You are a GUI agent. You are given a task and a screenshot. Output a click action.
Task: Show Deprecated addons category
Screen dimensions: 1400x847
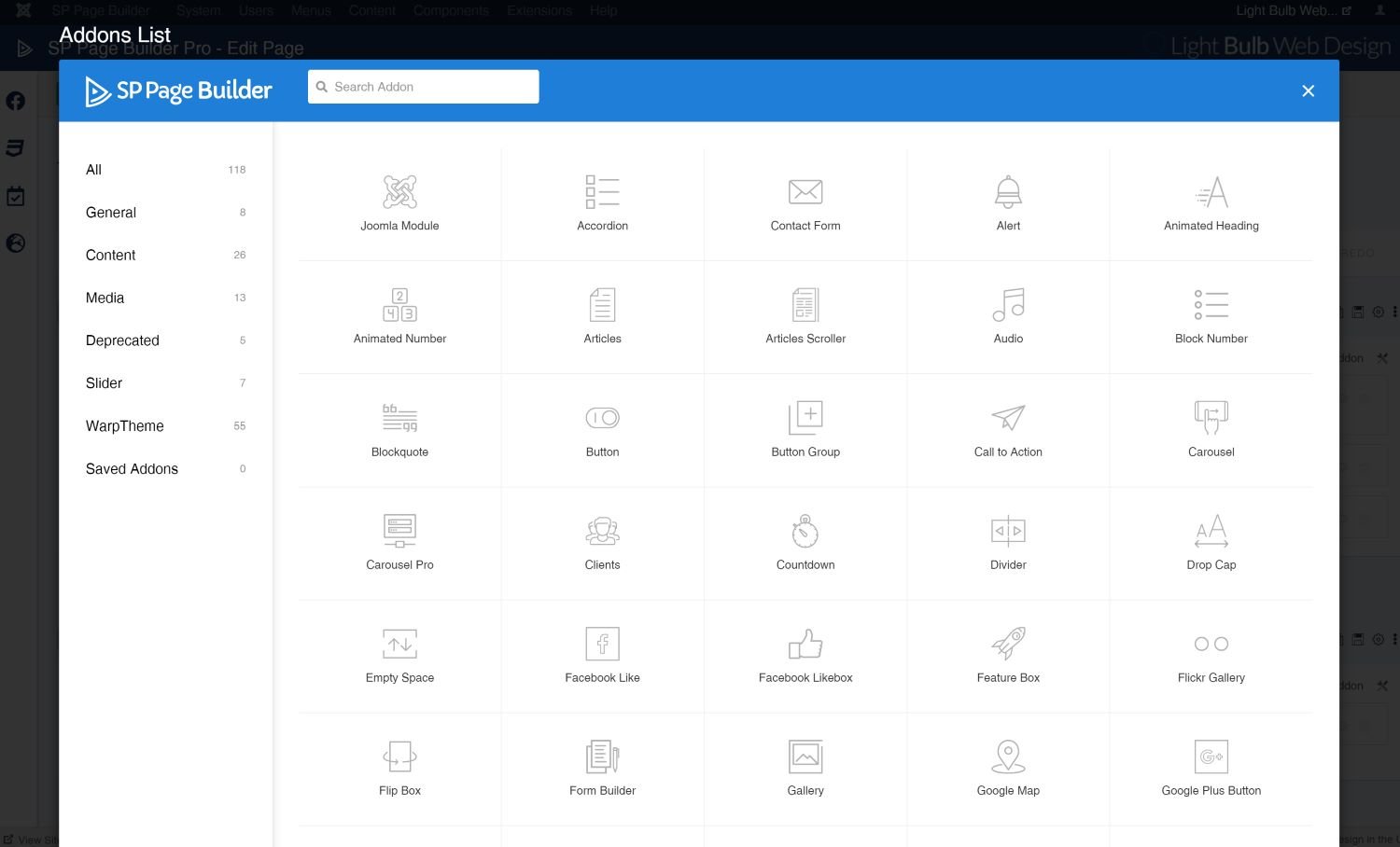[122, 340]
